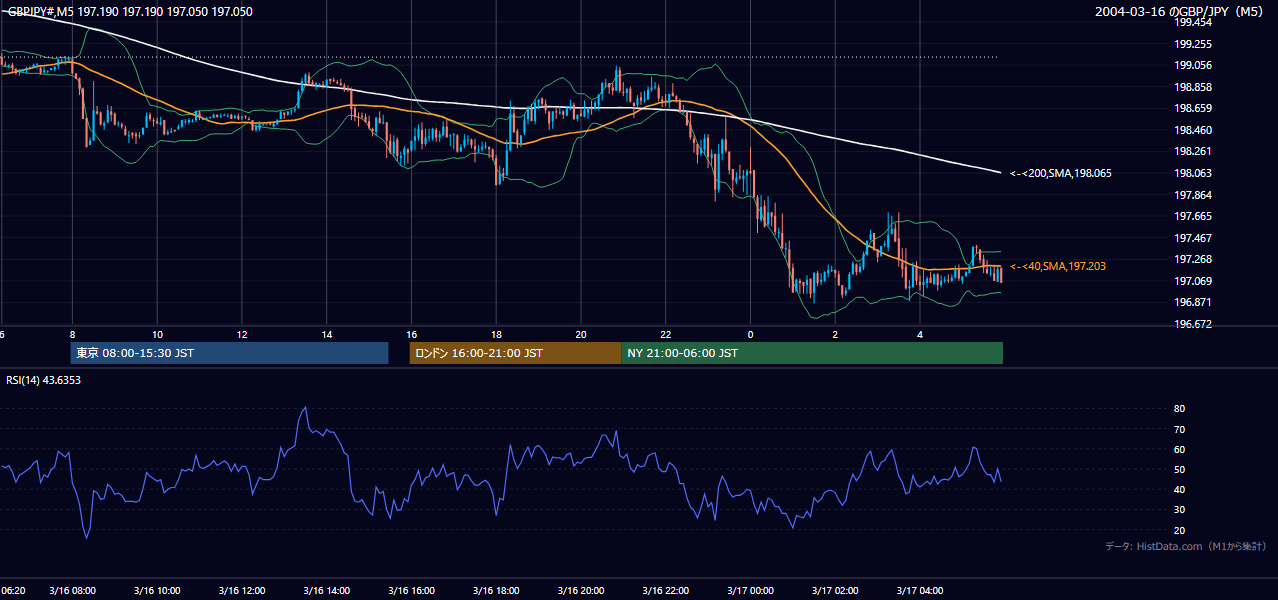Click the 3/16 12:00 time axis label
This screenshot has width=1278, height=600.
pos(242,591)
